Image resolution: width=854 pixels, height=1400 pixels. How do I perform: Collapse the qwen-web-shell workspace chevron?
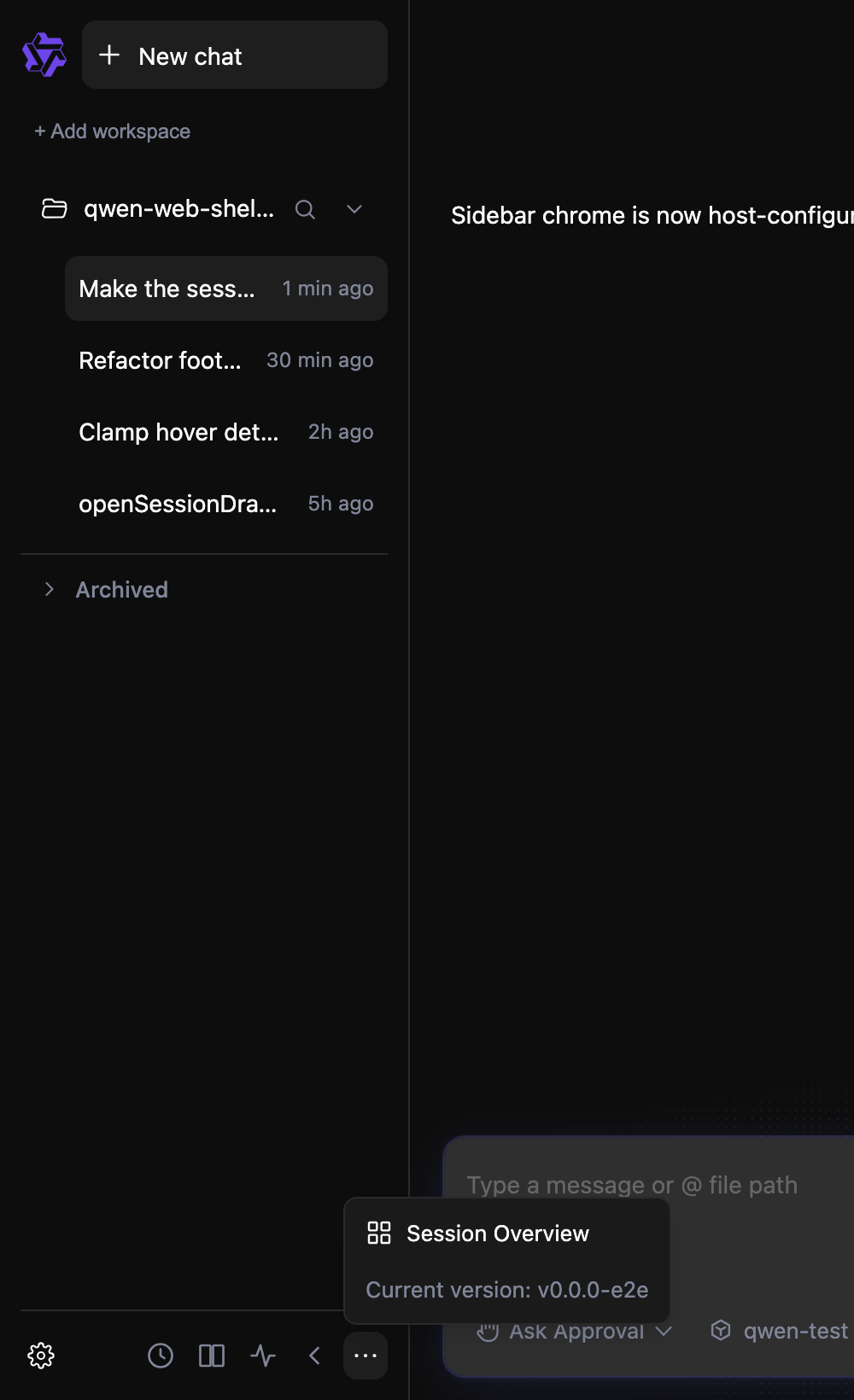pyautogui.click(x=354, y=209)
